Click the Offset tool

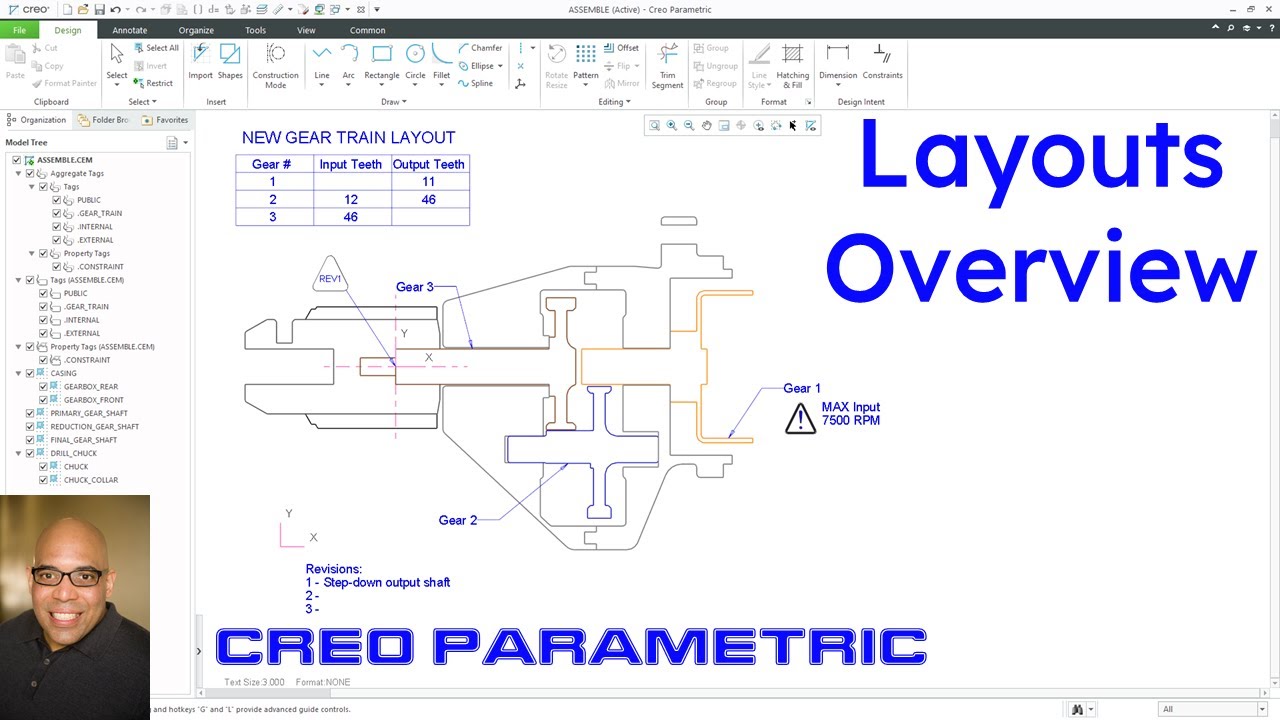click(x=621, y=48)
